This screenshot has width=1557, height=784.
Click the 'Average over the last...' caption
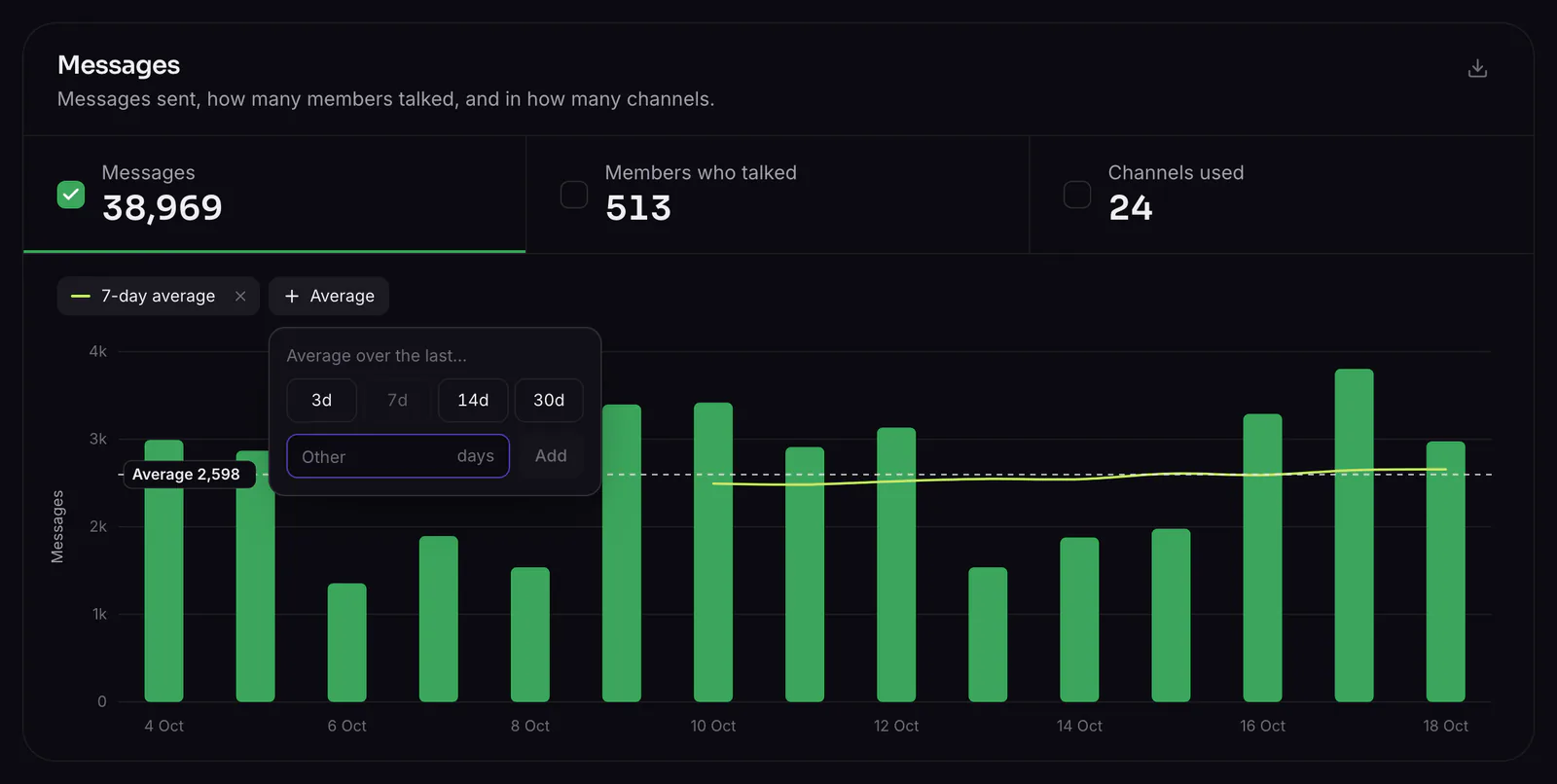(x=377, y=356)
